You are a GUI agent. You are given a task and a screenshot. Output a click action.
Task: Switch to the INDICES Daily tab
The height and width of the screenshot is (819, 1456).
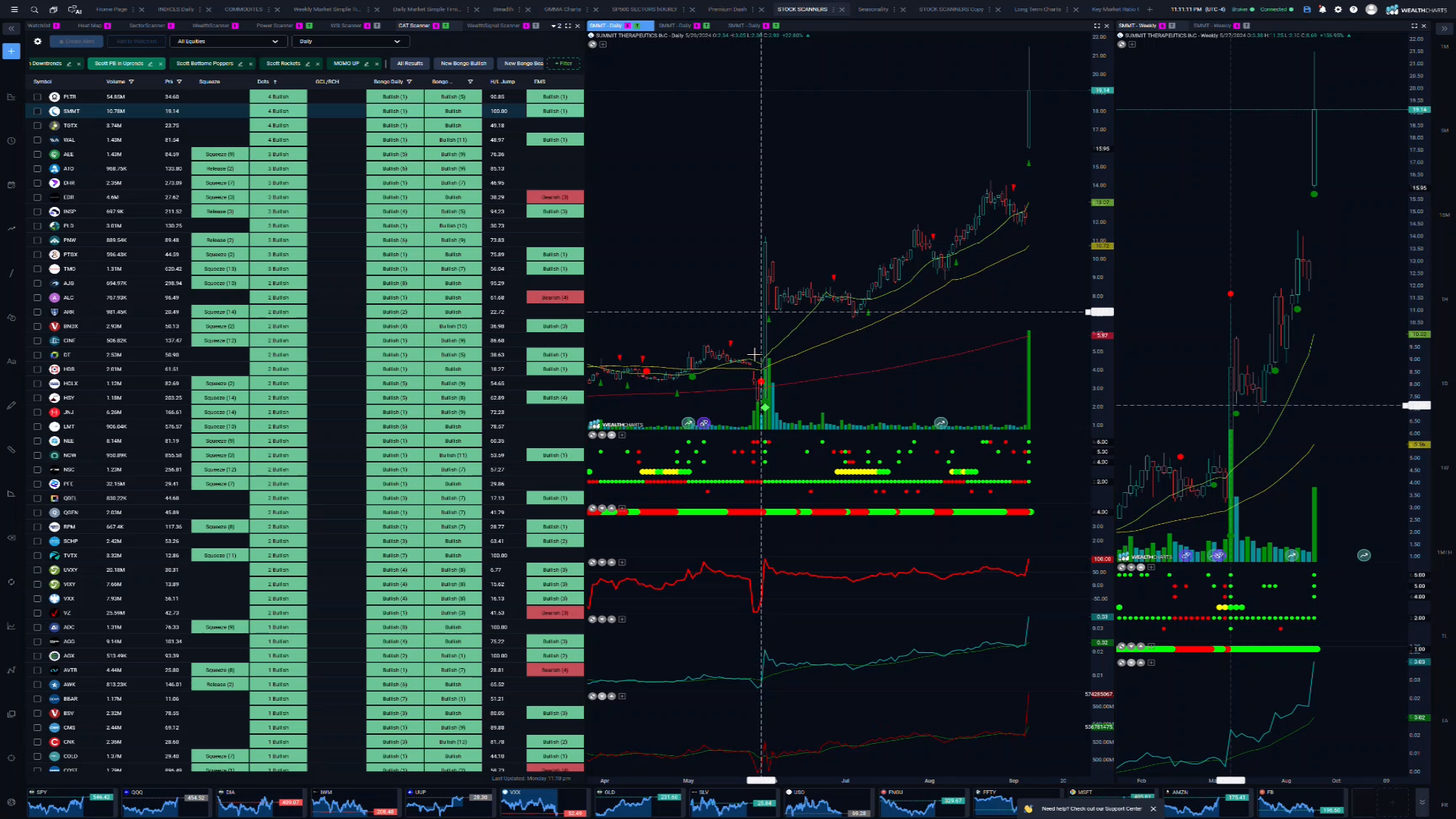click(x=175, y=10)
